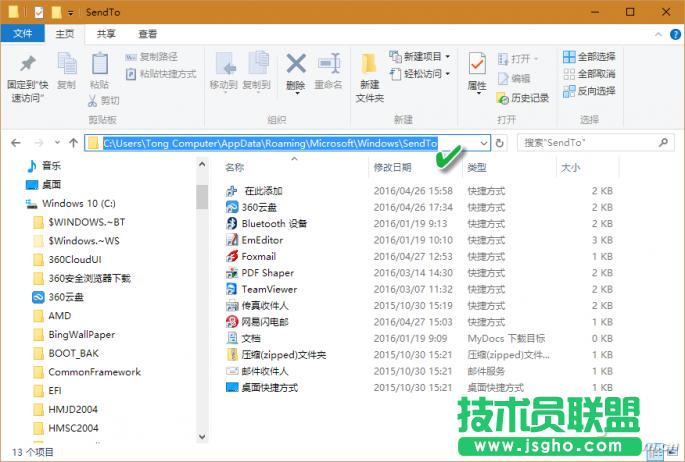Switch to the 查看 (View) ribbon tab

pyautogui.click(x=146, y=33)
